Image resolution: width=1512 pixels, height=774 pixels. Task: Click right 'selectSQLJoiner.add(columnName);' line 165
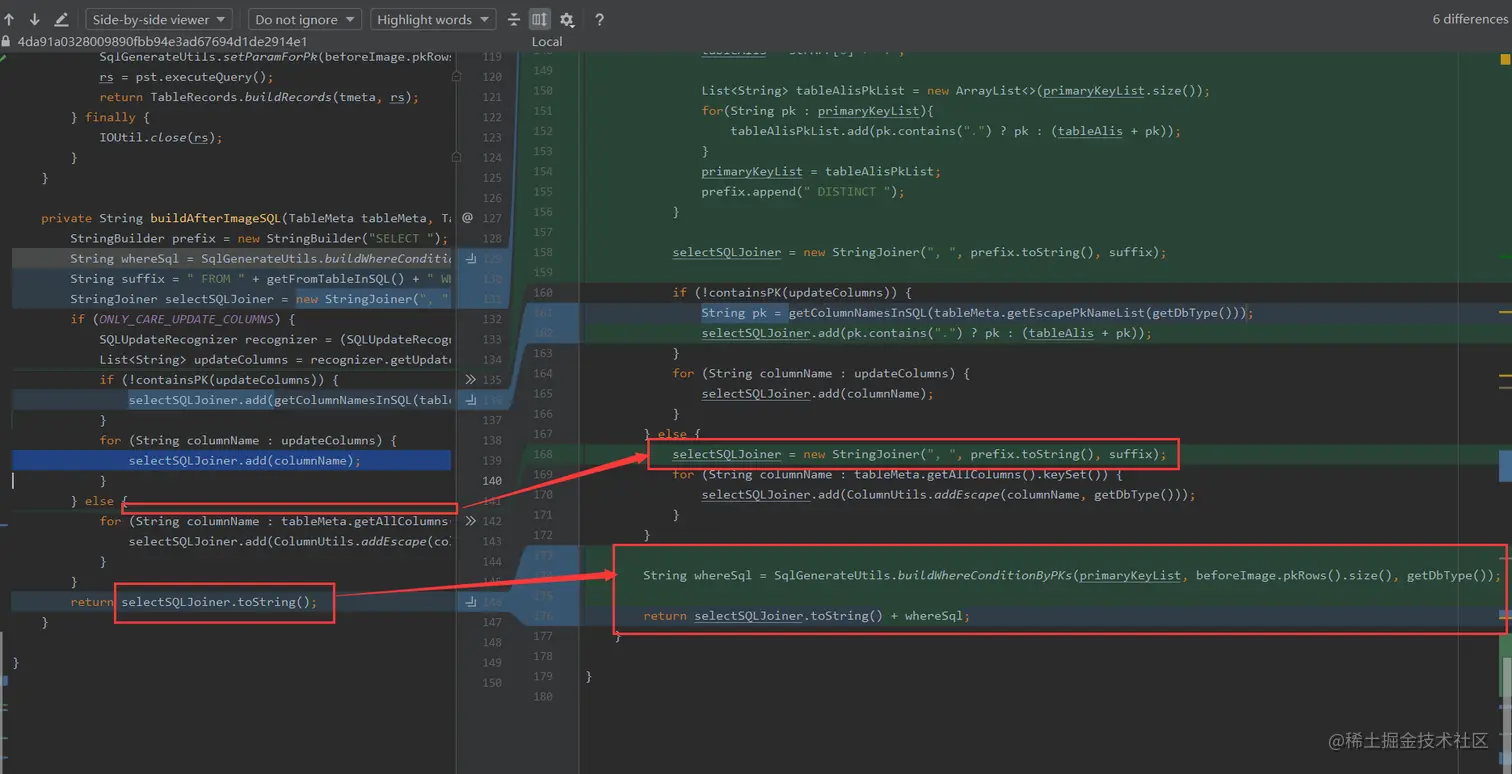click(x=817, y=394)
